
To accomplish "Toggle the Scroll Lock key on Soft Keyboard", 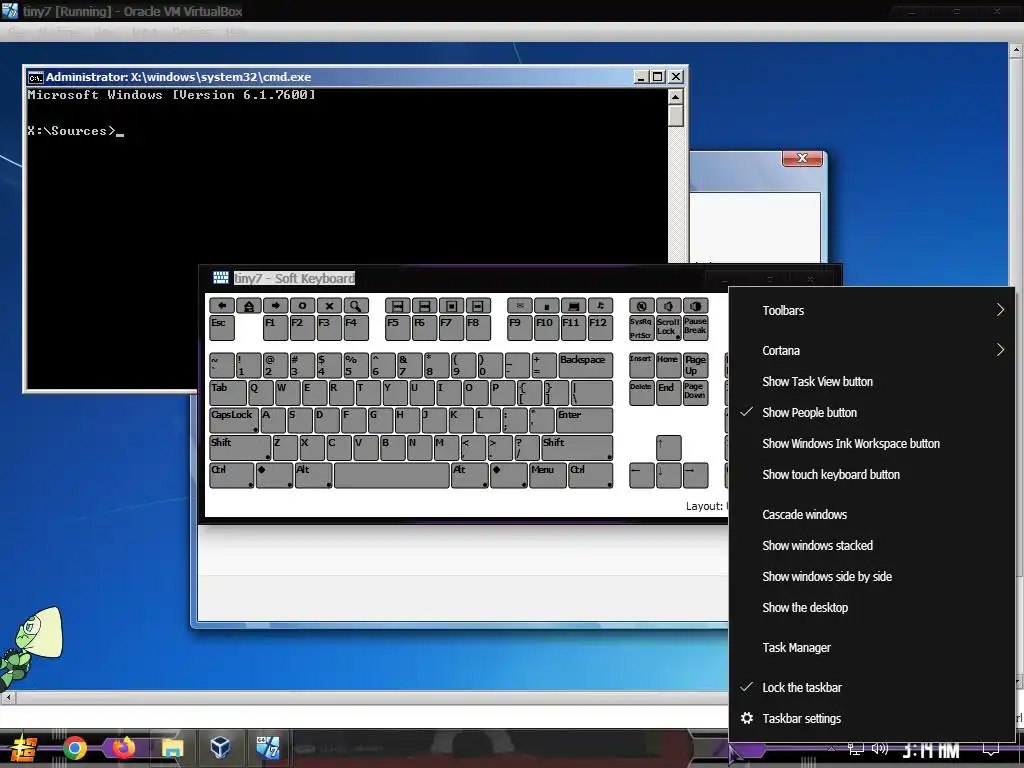I will point(669,328).
